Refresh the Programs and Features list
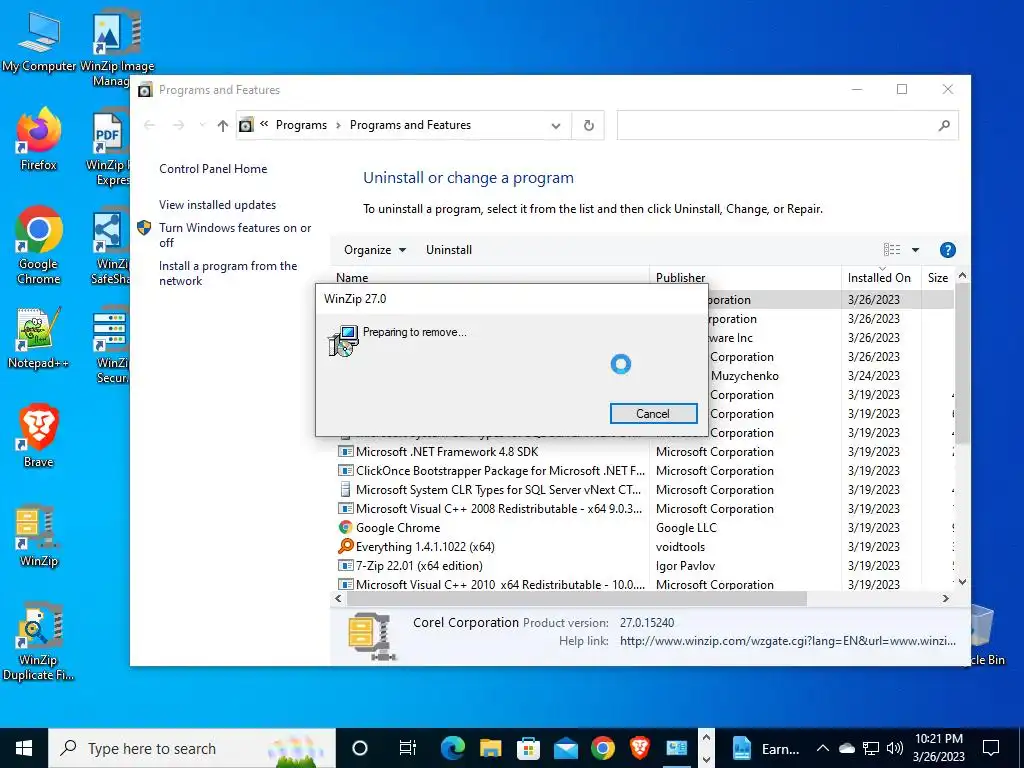 coord(588,125)
